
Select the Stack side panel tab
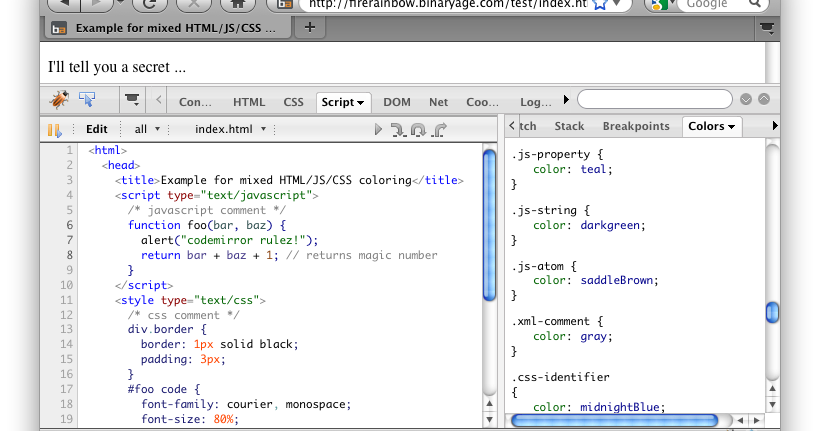[x=569, y=126]
